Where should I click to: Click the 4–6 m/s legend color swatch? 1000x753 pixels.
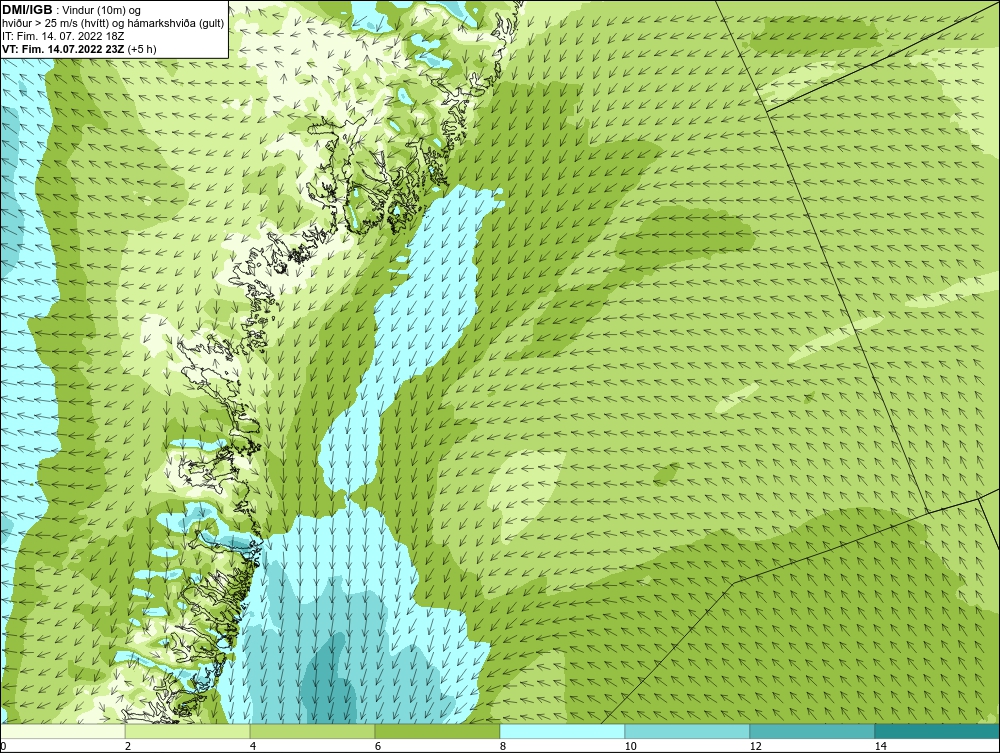[x=312, y=731]
